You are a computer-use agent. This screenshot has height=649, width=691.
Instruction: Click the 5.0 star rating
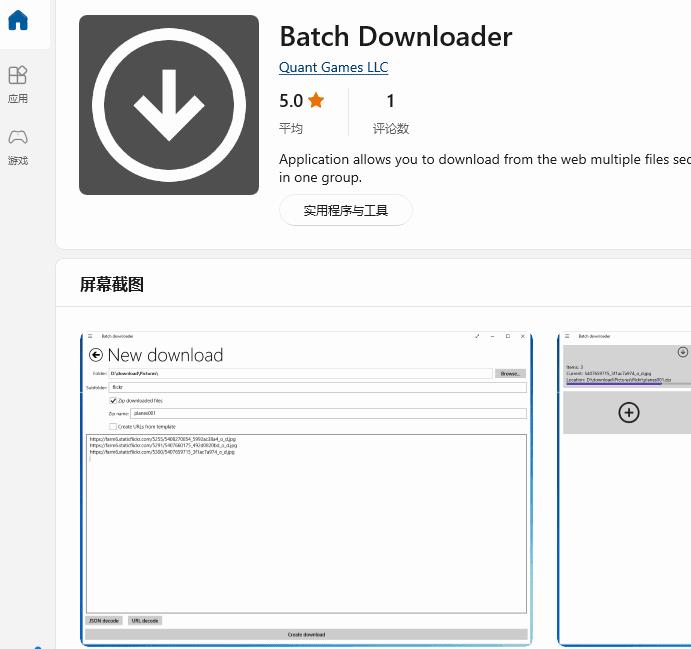click(x=301, y=101)
